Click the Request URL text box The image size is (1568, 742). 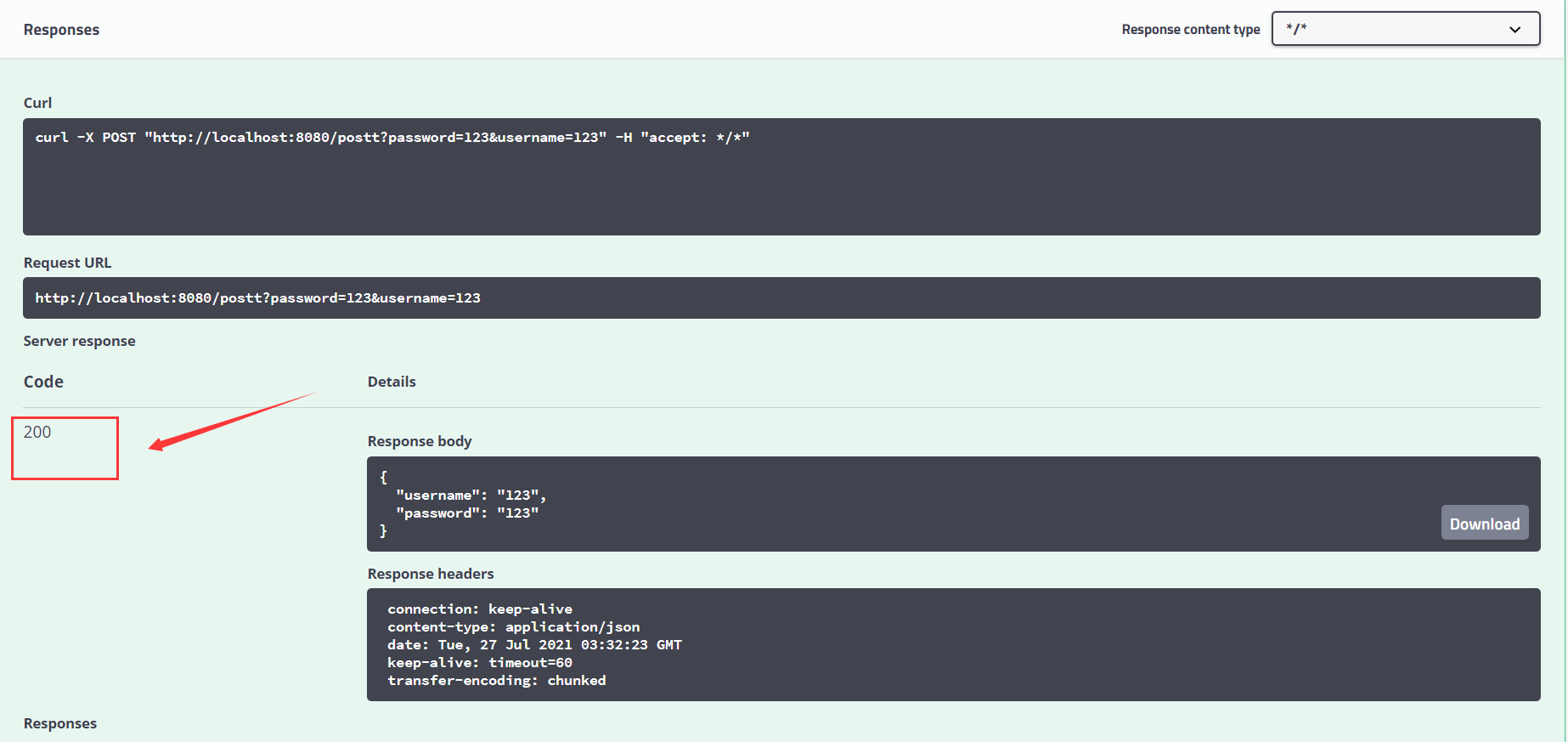[x=781, y=298]
